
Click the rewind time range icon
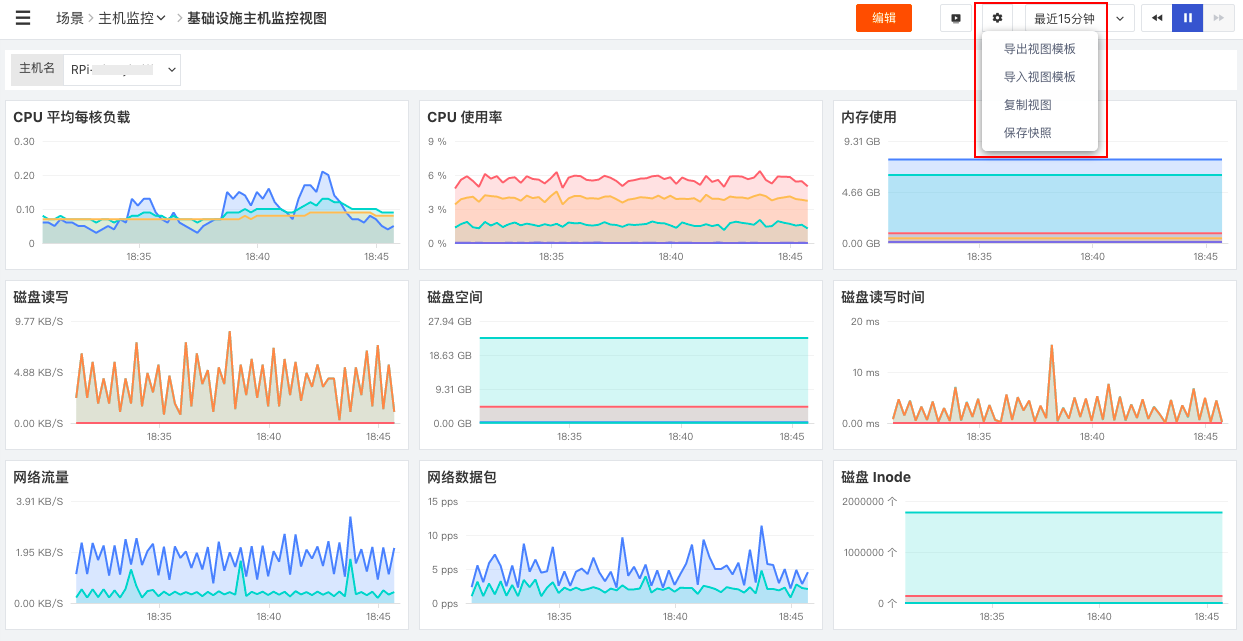pos(1157,18)
